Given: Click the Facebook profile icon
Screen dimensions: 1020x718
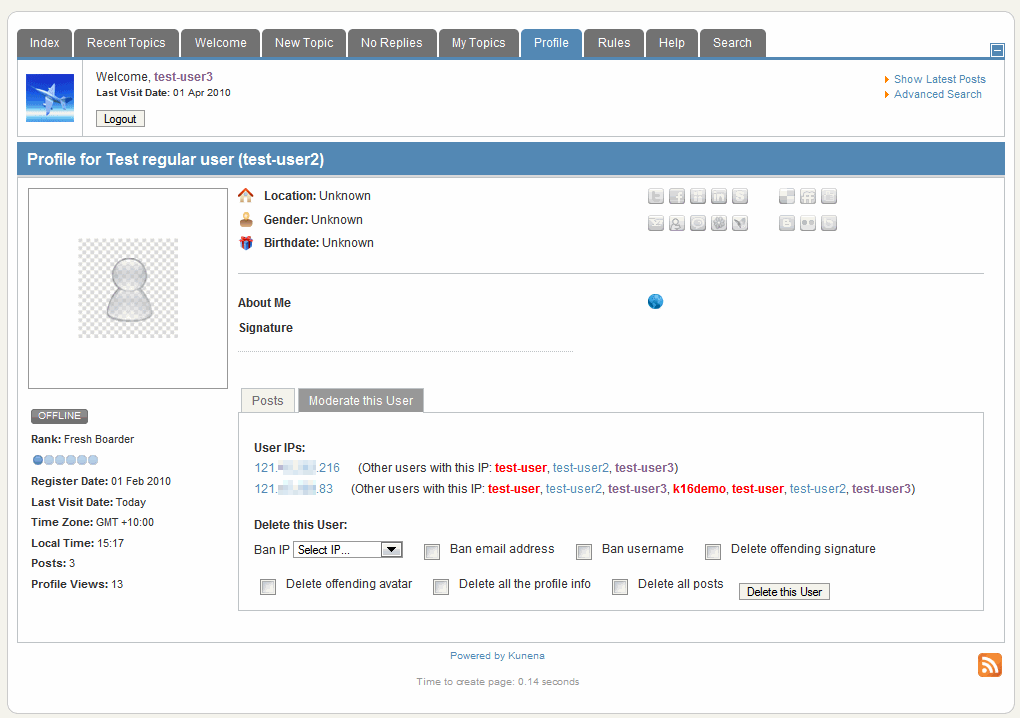Looking at the screenshot, I should 677,197.
